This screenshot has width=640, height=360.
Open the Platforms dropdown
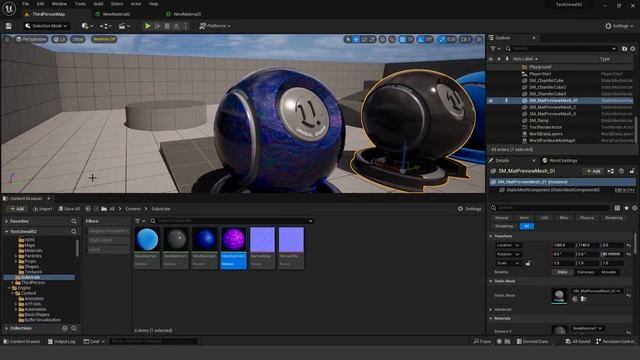215,26
